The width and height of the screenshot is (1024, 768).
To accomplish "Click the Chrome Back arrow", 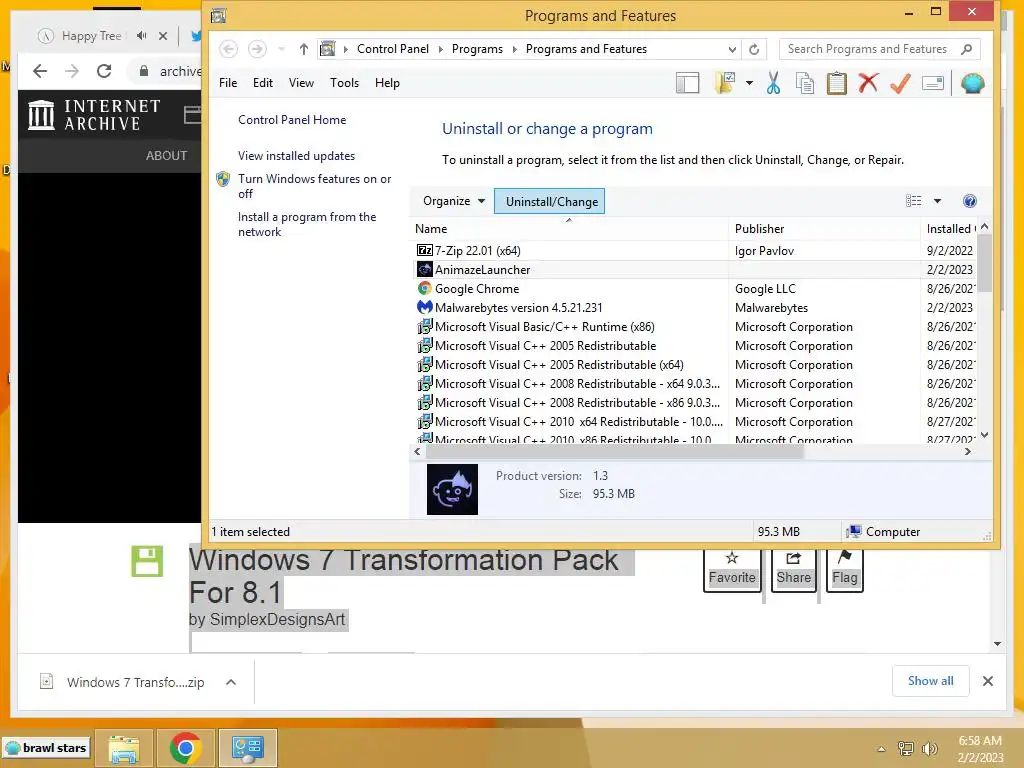I will [x=40, y=71].
